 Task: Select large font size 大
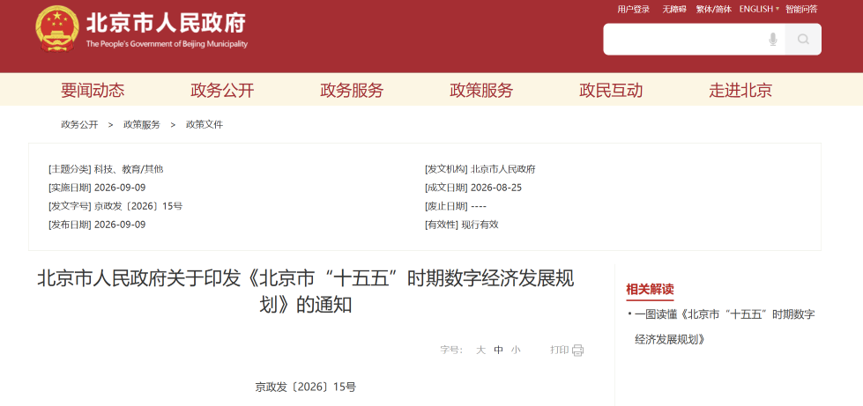tap(480, 350)
